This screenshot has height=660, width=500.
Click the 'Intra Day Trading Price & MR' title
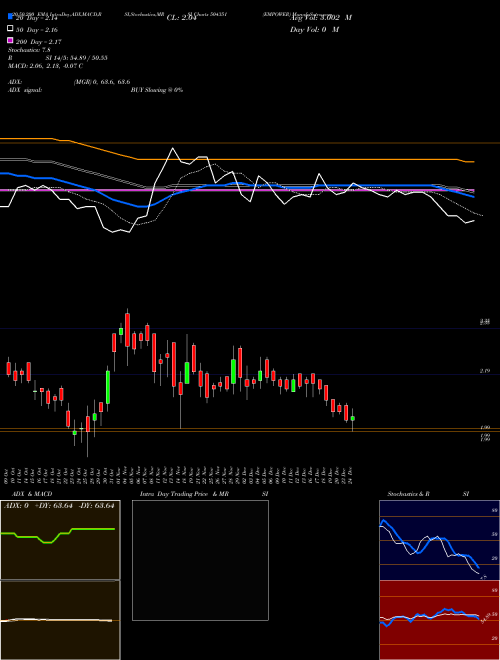coord(184,494)
